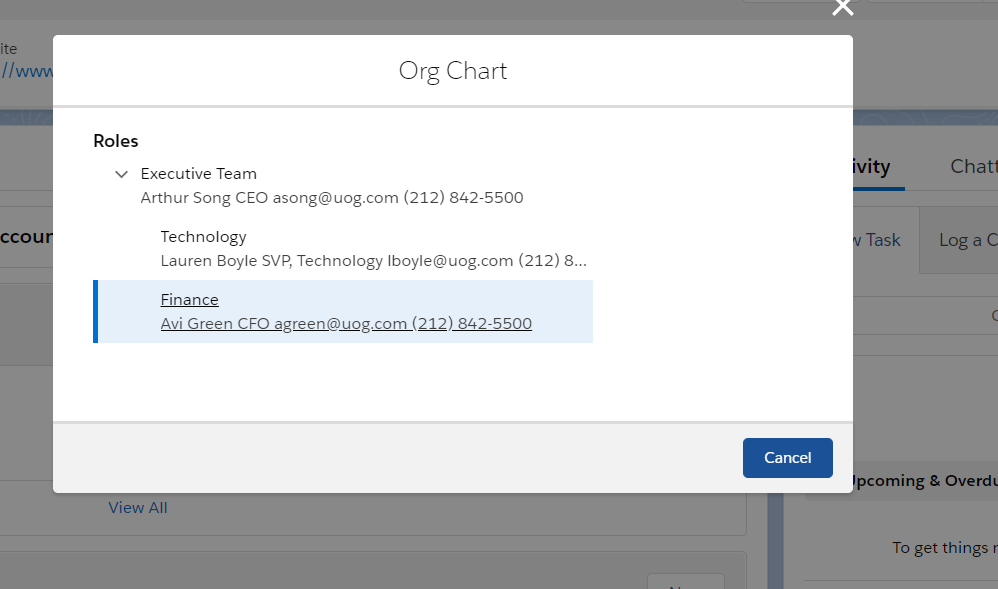Open the chevron next to Executive Team
This screenshot has height=589, width=998.
click(121, 173)
